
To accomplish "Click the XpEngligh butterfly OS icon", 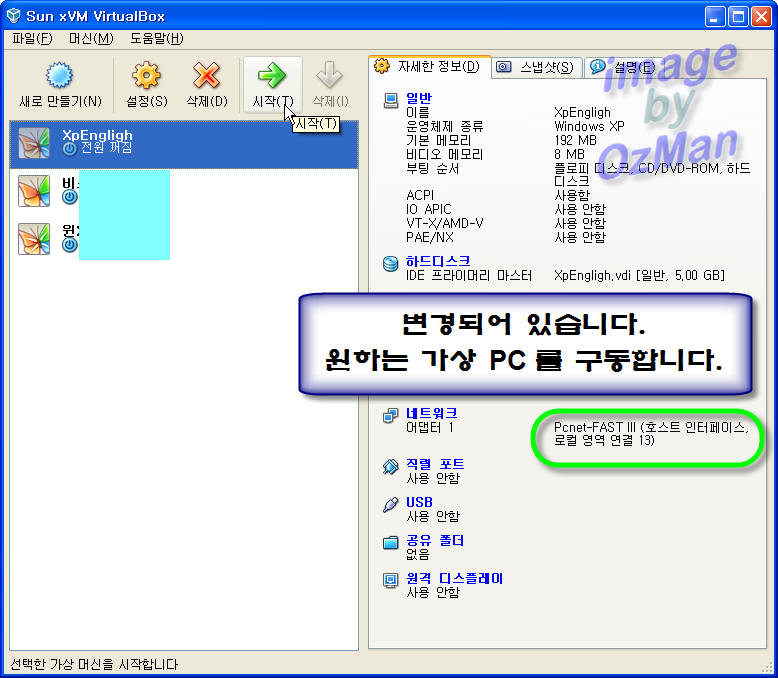I will (34, 143).
